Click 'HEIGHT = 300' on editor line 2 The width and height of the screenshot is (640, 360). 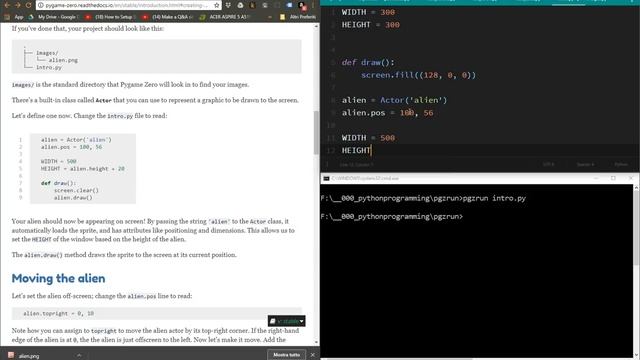point(371,25)
